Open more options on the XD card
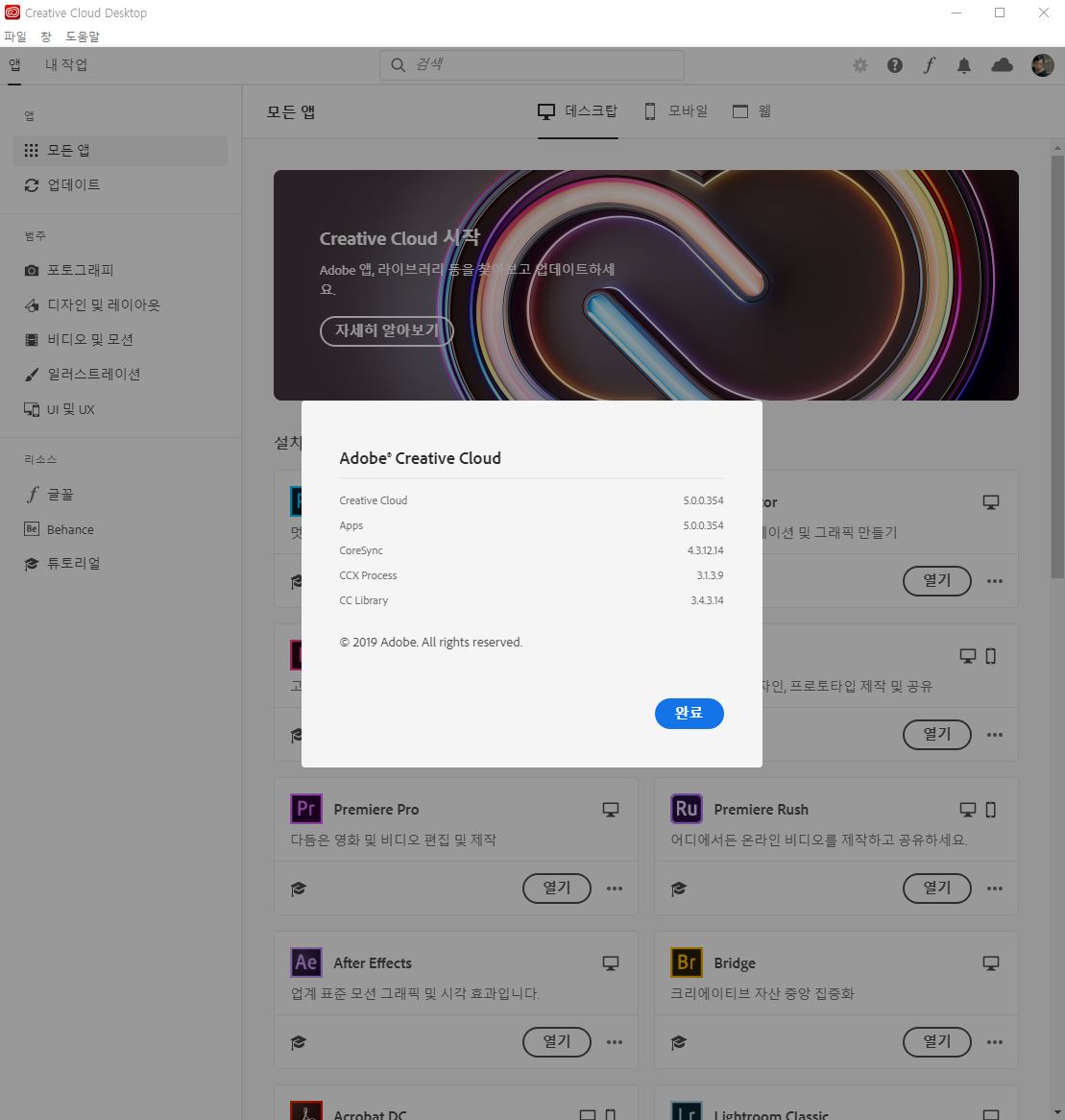The width and height of the screenshot is (1065, 1120). [994, 735]
